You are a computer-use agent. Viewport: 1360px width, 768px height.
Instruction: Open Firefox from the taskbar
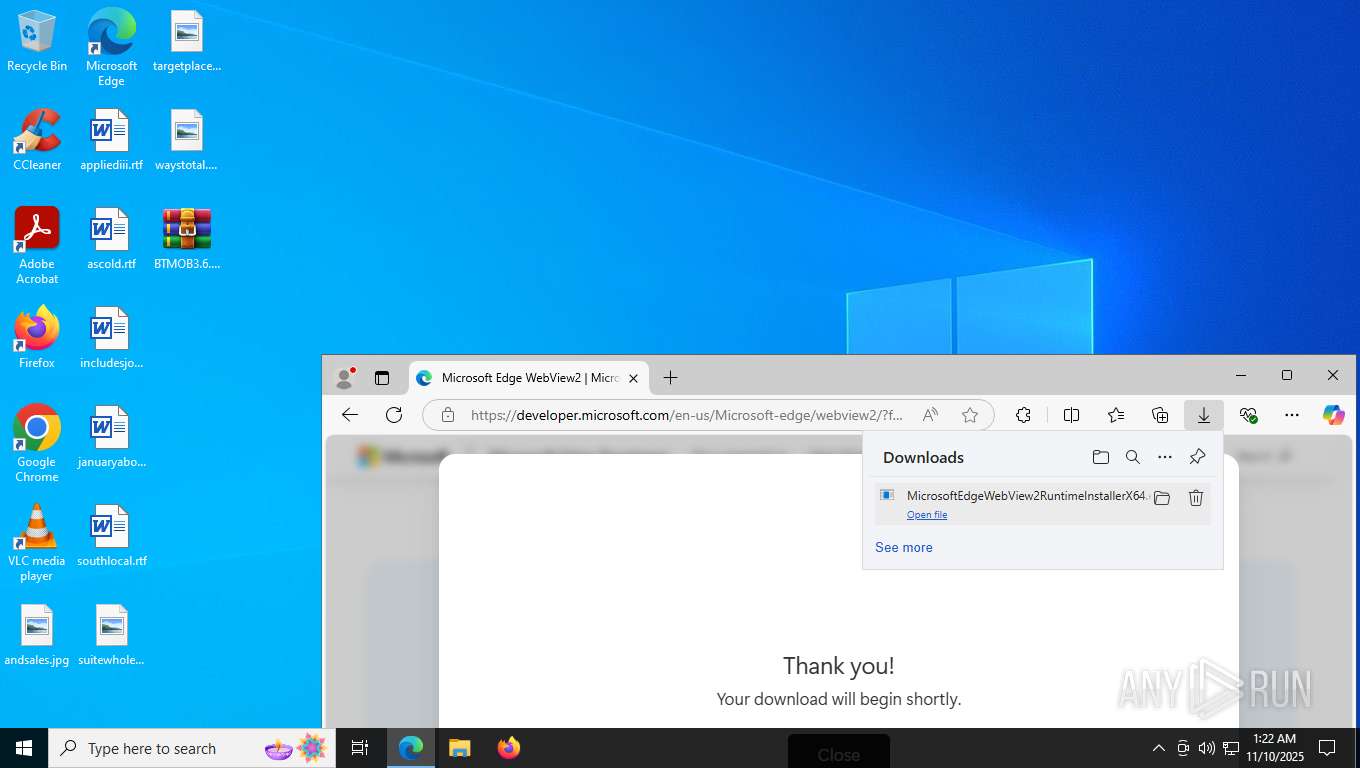click(509, 748)
